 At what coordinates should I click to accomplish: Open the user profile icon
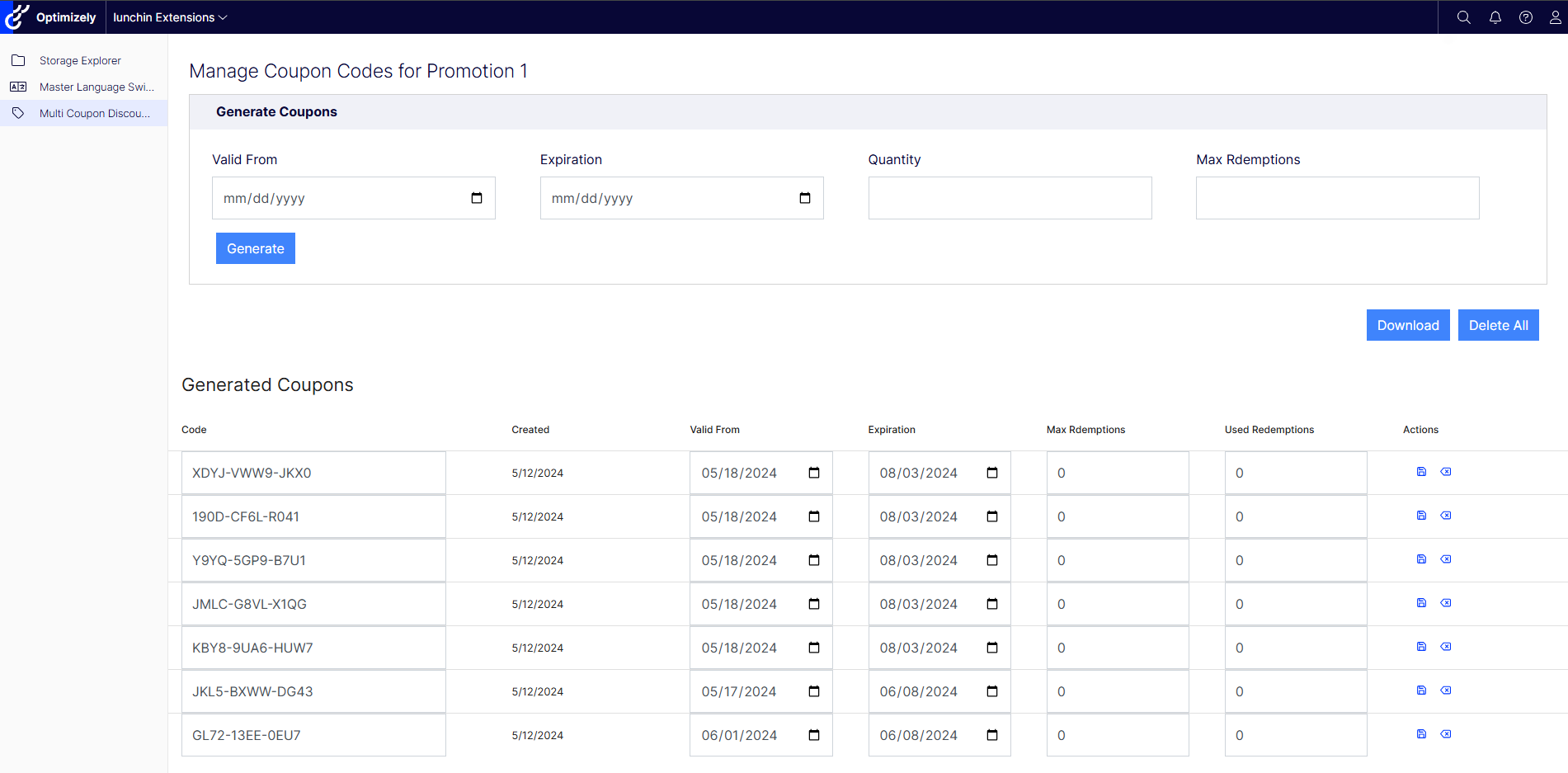point(1555,17)
